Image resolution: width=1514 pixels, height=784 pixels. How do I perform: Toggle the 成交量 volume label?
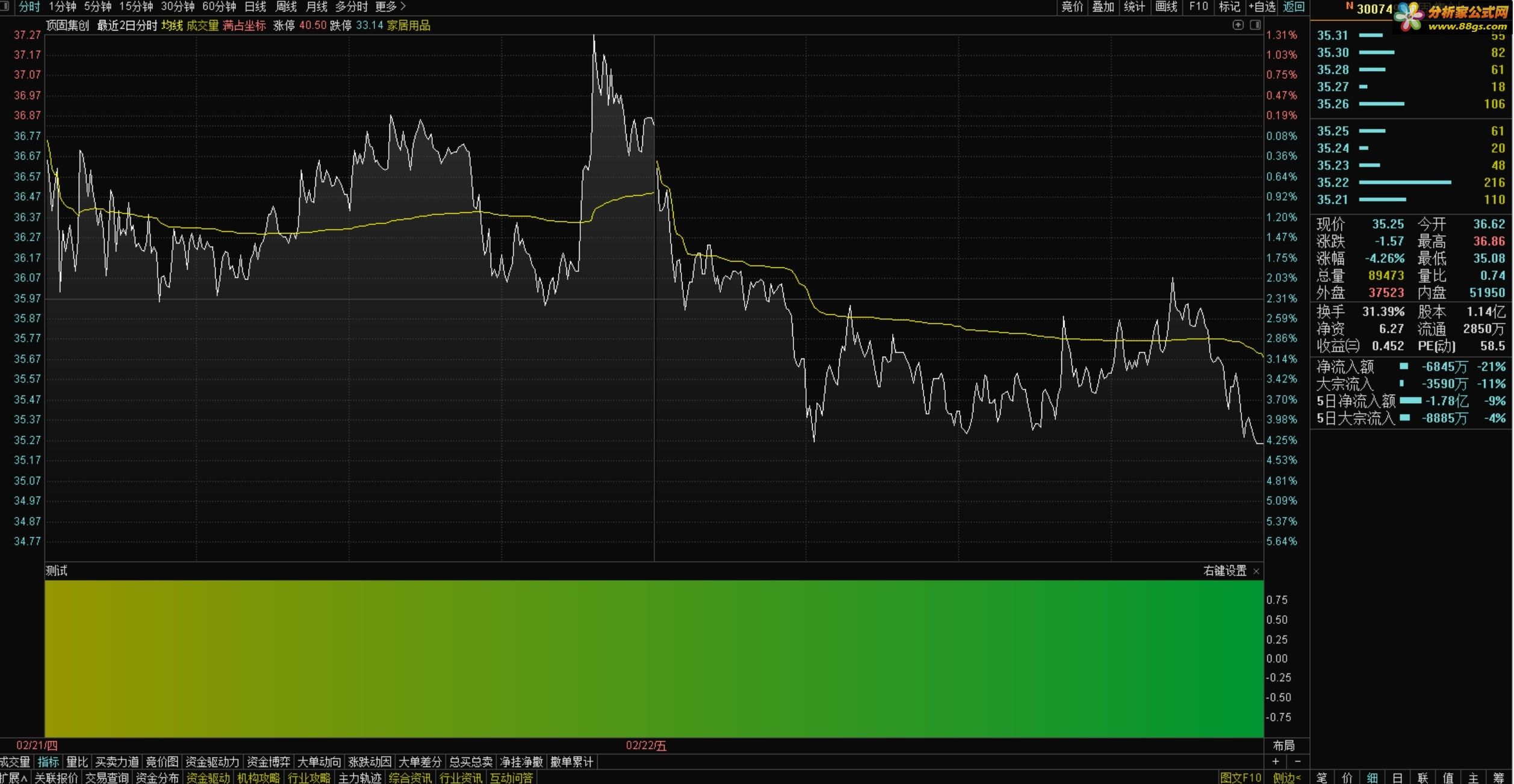(202, 25)
